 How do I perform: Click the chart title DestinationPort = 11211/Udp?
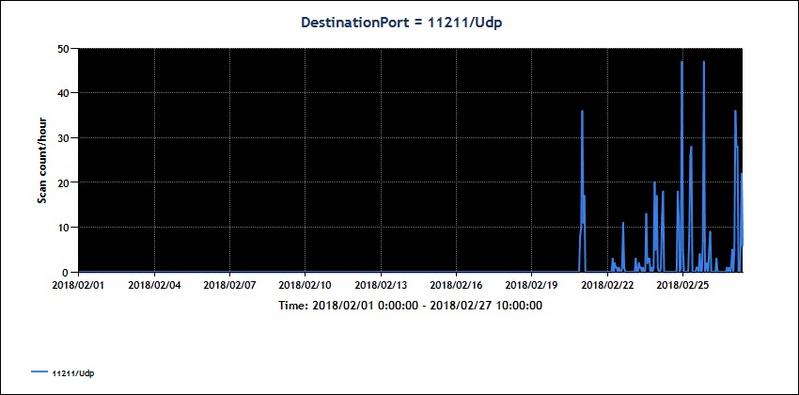[x=402, y=23]
